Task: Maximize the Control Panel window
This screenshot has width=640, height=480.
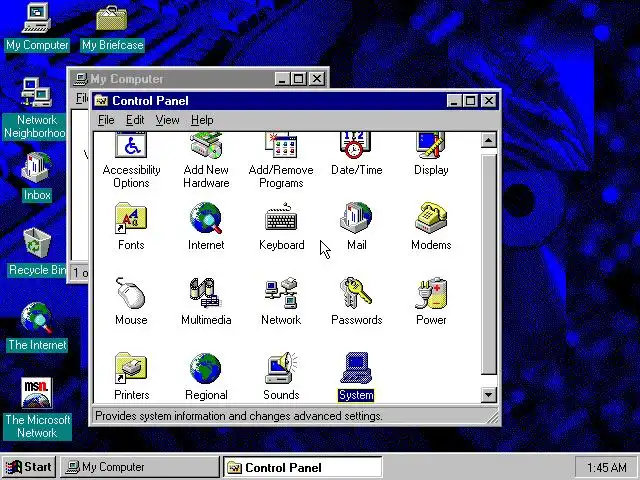Action: [470, 101]
